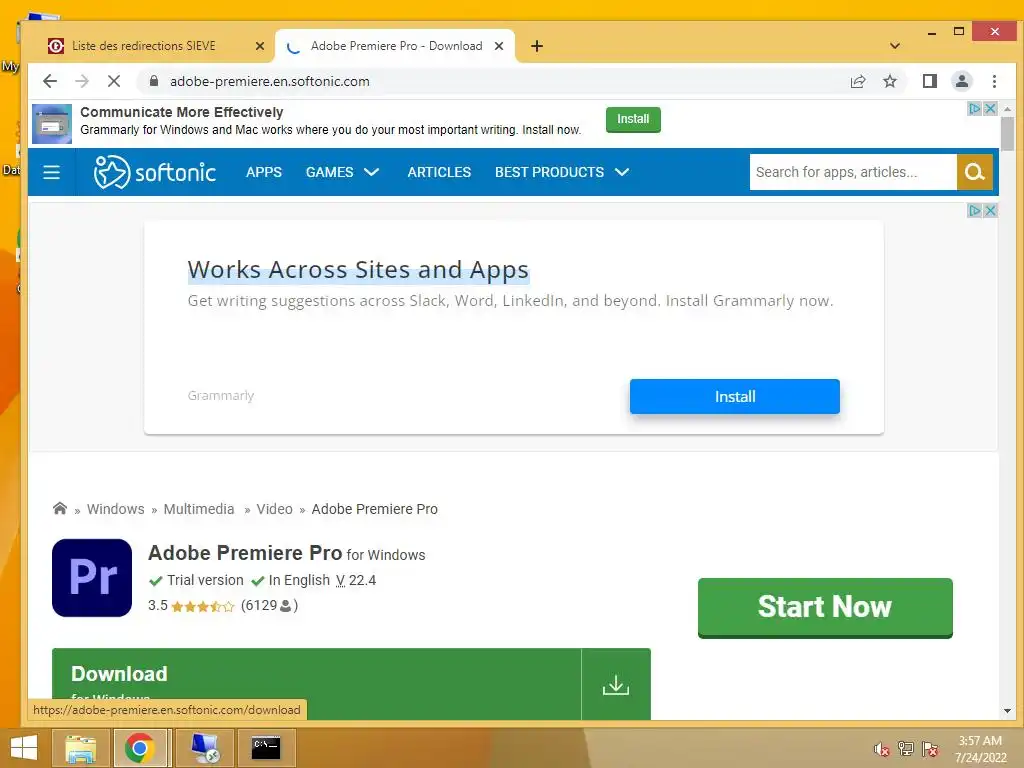This screenshot has width=1024, height=768.
Task: Open the Windows Start button
Action: (x=24, y=748)
